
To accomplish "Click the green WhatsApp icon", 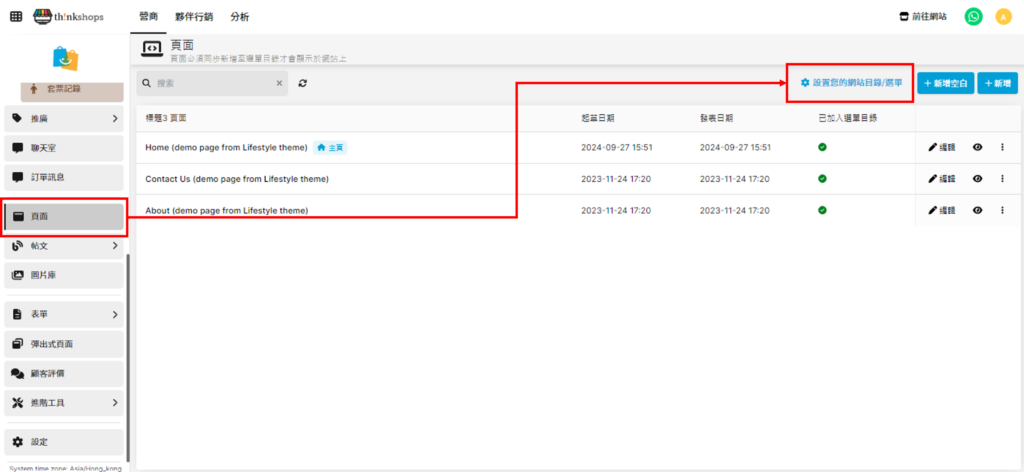I will (x=973, y=16).
